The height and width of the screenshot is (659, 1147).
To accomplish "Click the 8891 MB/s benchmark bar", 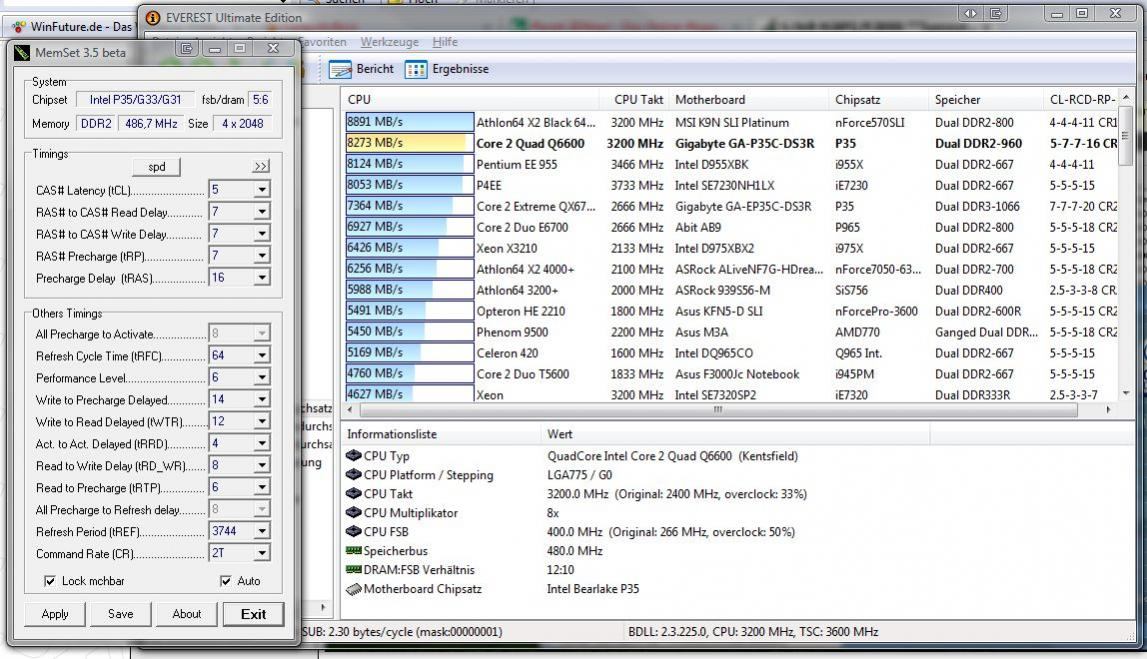I will pos(409,121).
